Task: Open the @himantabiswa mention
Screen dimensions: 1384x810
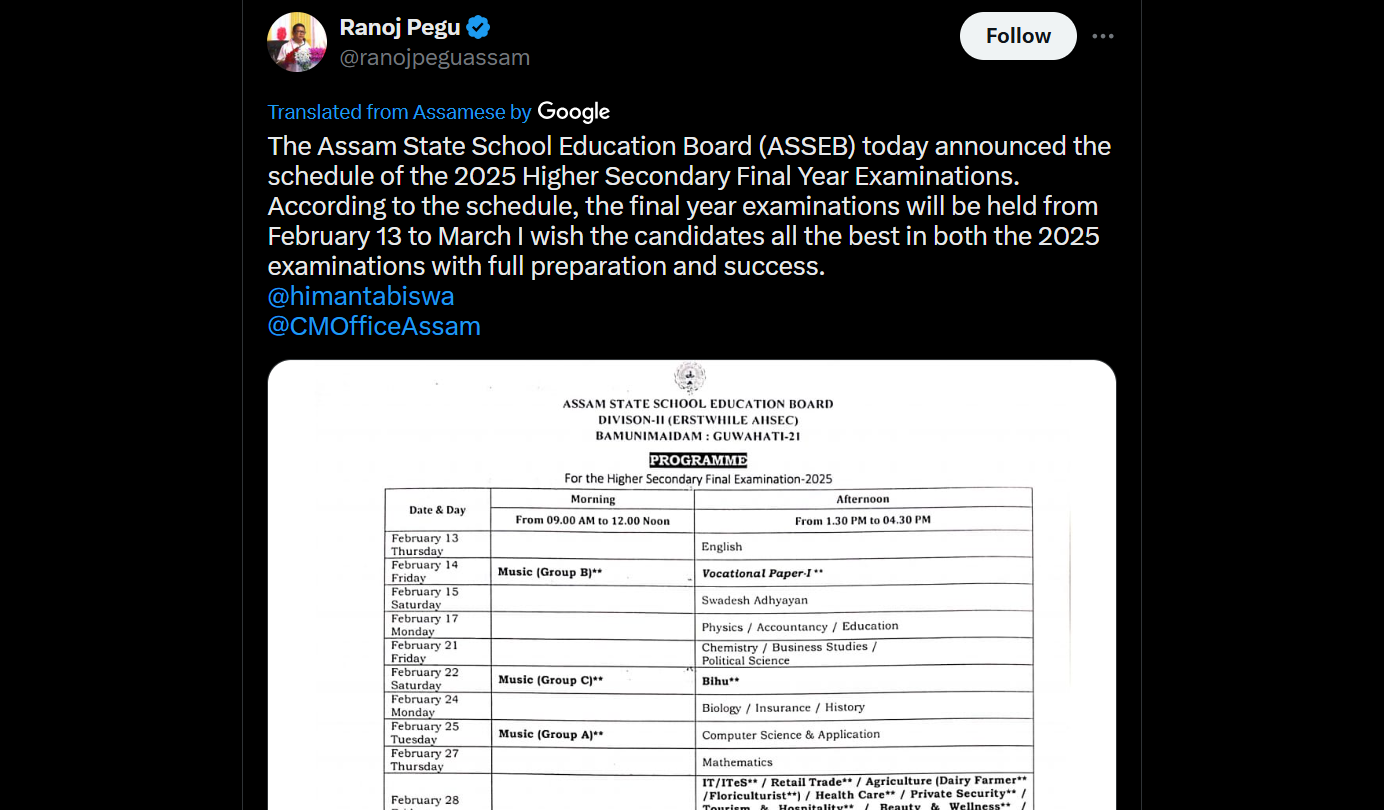Action: click(x=360, y=296)
